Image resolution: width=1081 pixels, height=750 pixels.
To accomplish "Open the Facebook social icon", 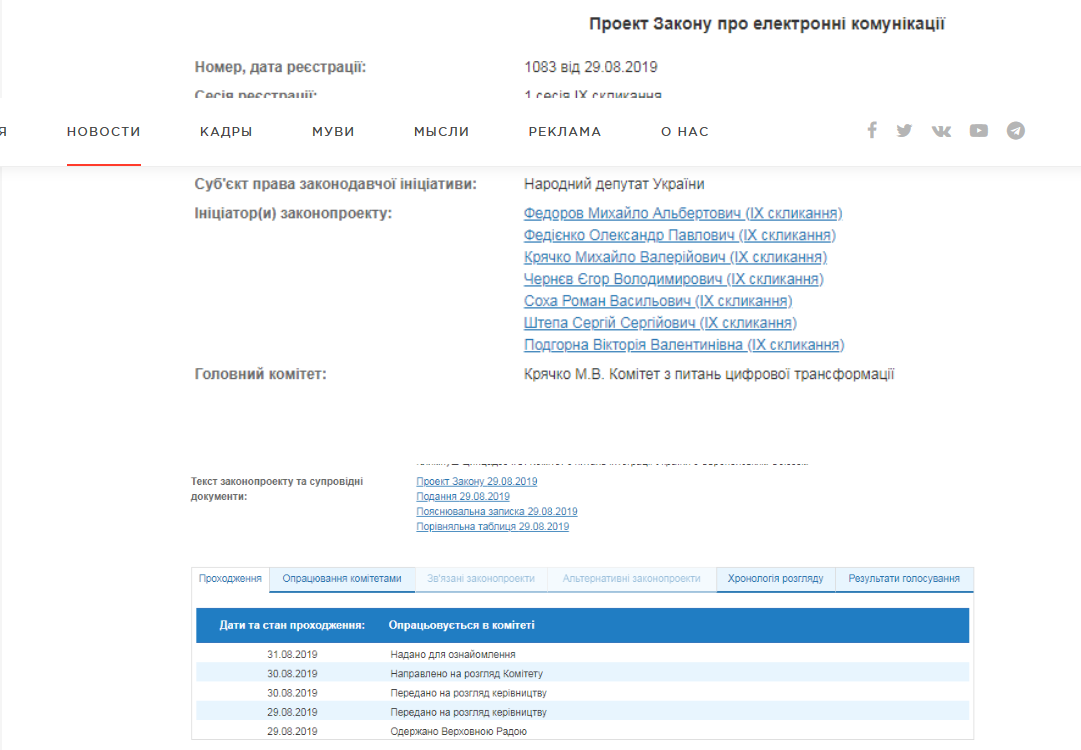I will click(x=872, y=130).
